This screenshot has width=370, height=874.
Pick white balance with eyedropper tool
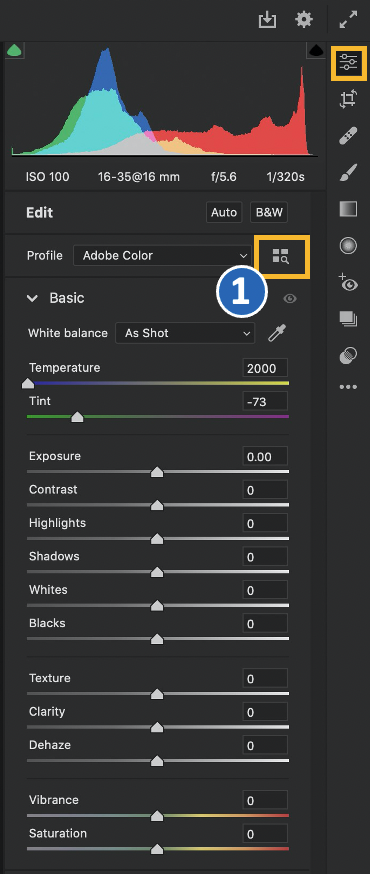tap(277, 333)
